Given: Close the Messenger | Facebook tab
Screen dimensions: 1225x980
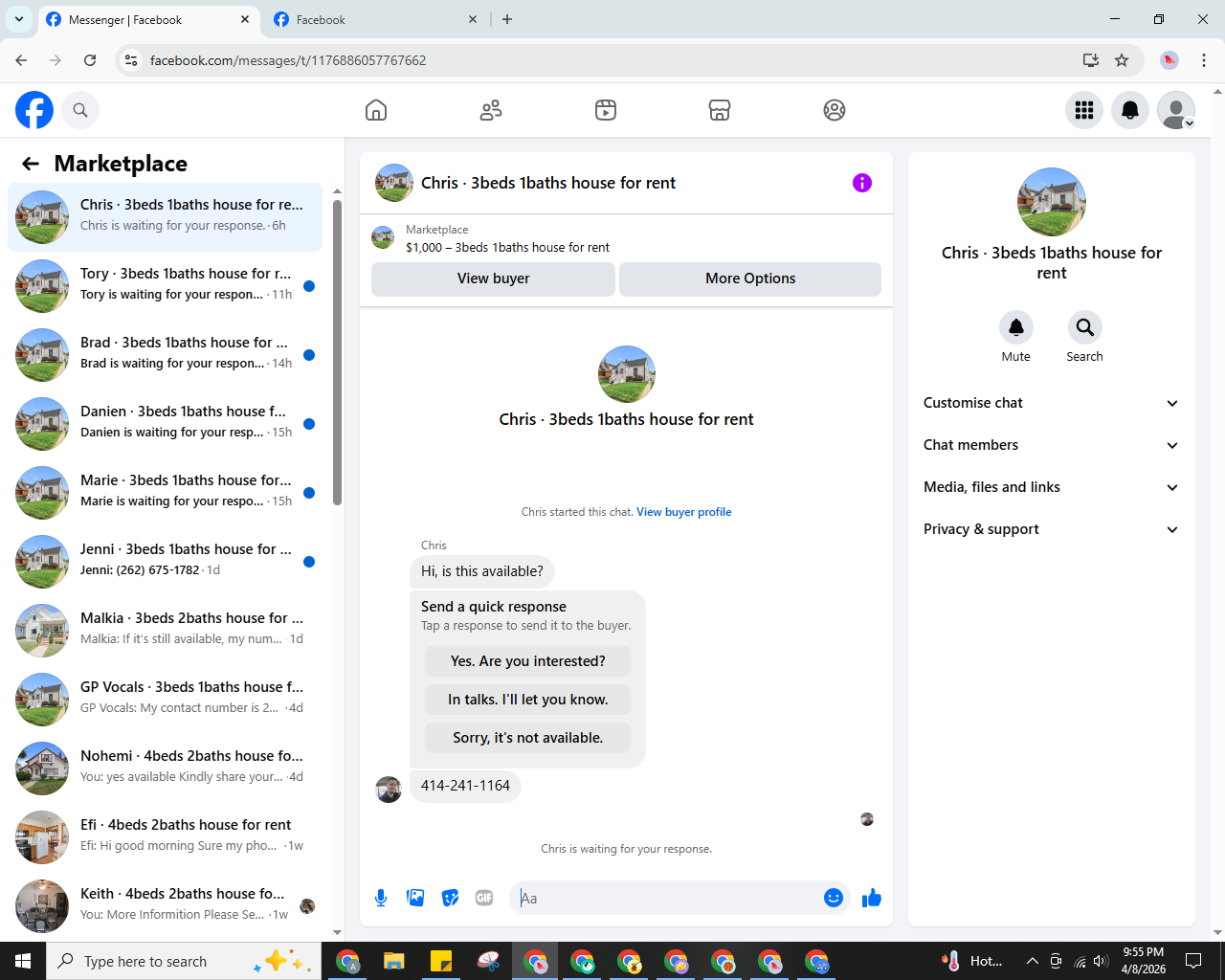Looking at the screenshot, I should coord(245,19).
